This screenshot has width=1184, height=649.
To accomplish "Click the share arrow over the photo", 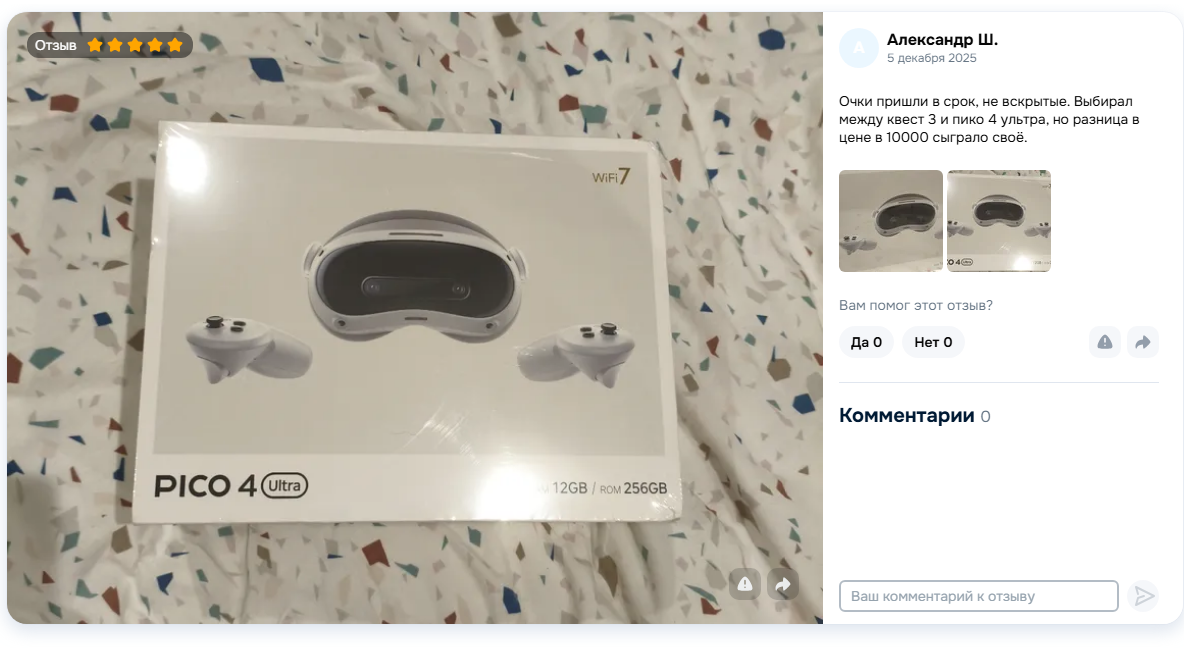I will click(783, 583).
